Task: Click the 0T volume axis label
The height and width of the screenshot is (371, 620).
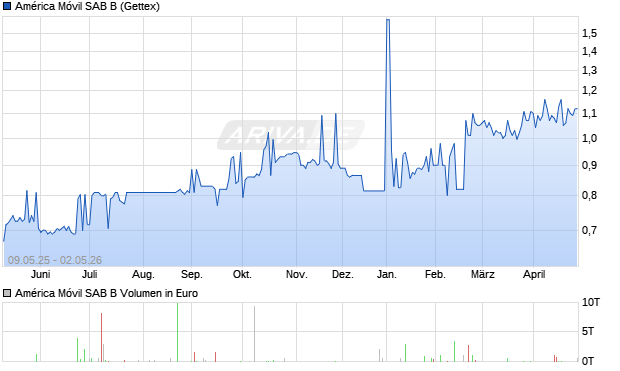Action: click(588, 361)
